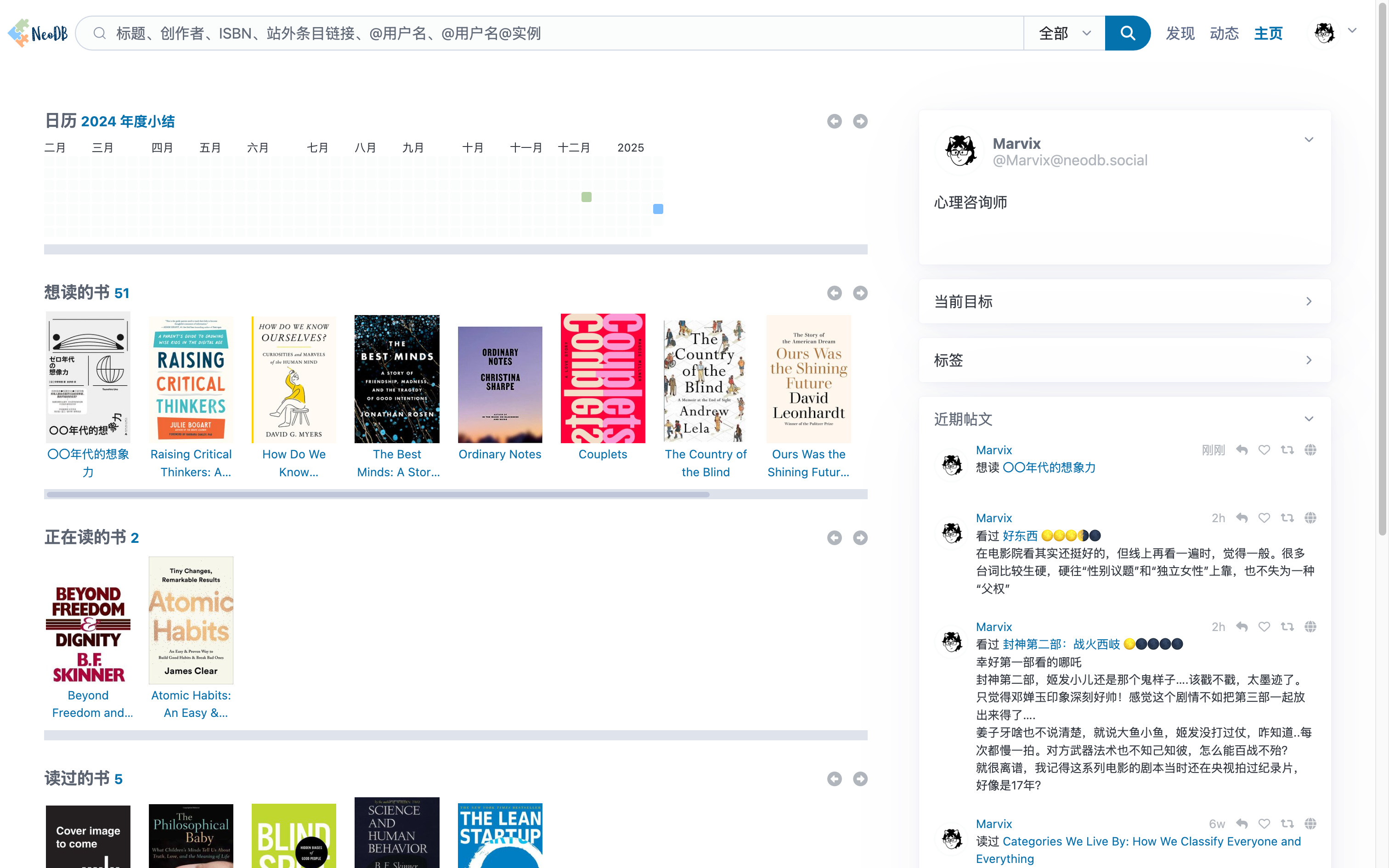Go to 发现 page
The image size is (1389, 868).
point(1180,33)
